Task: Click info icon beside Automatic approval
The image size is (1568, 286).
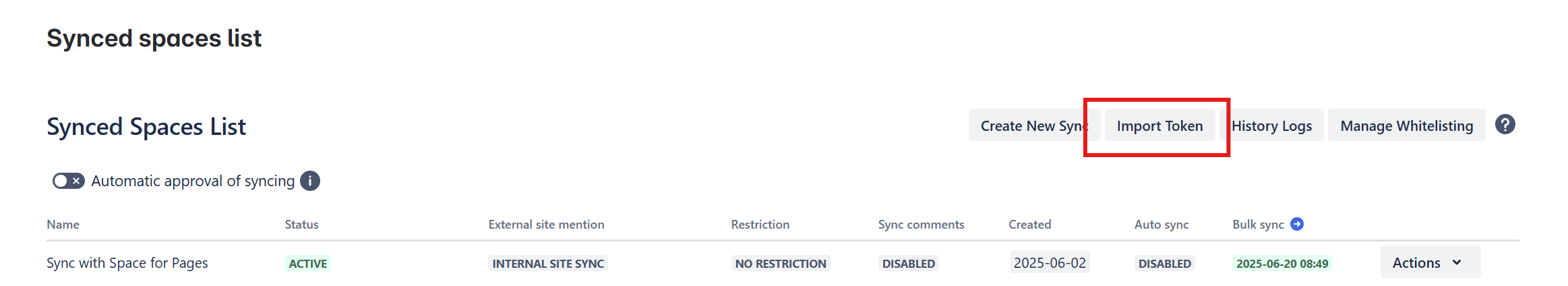Action: pos(310,181)
